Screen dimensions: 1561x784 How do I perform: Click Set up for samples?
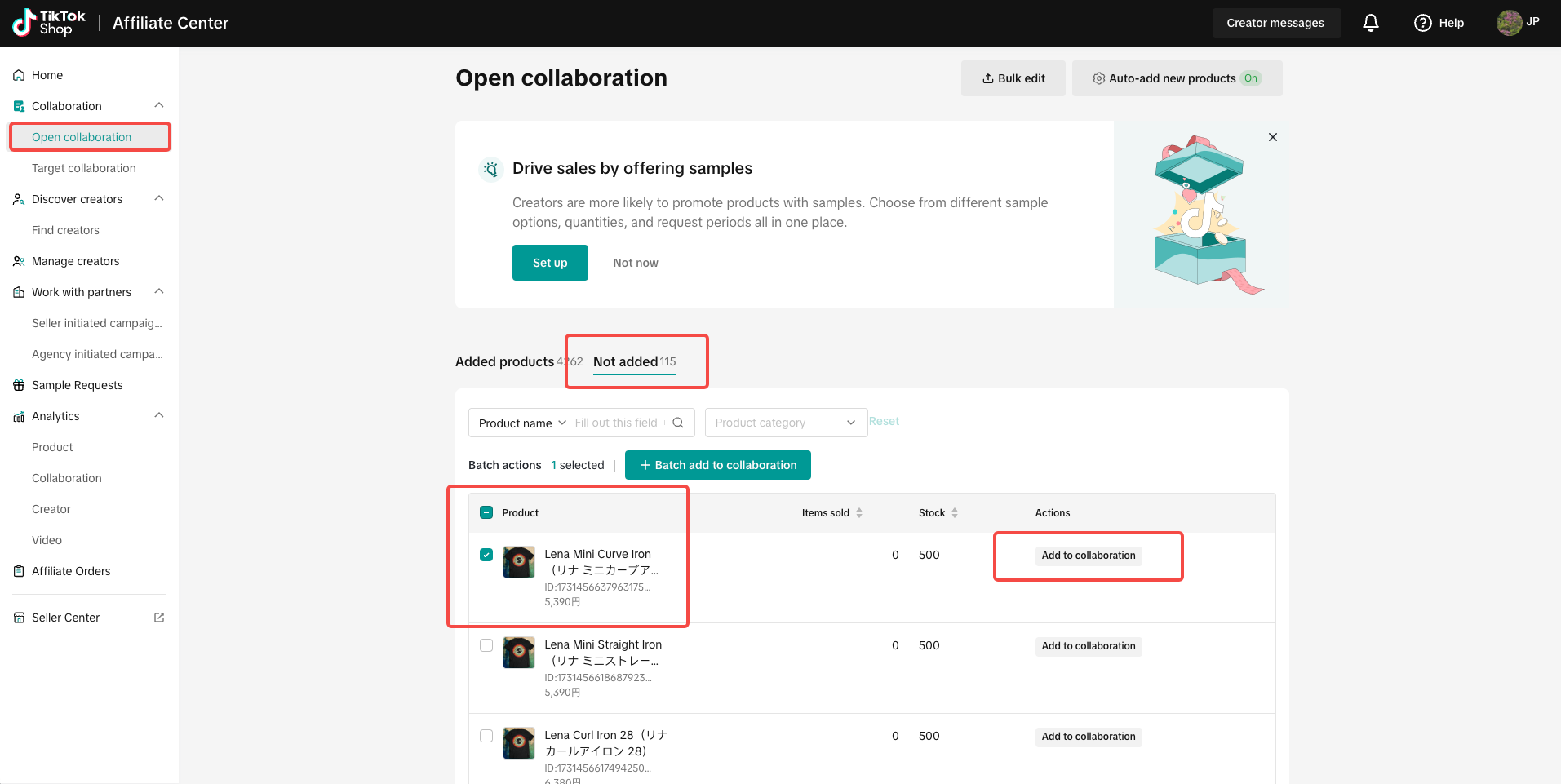click(550, 263)
